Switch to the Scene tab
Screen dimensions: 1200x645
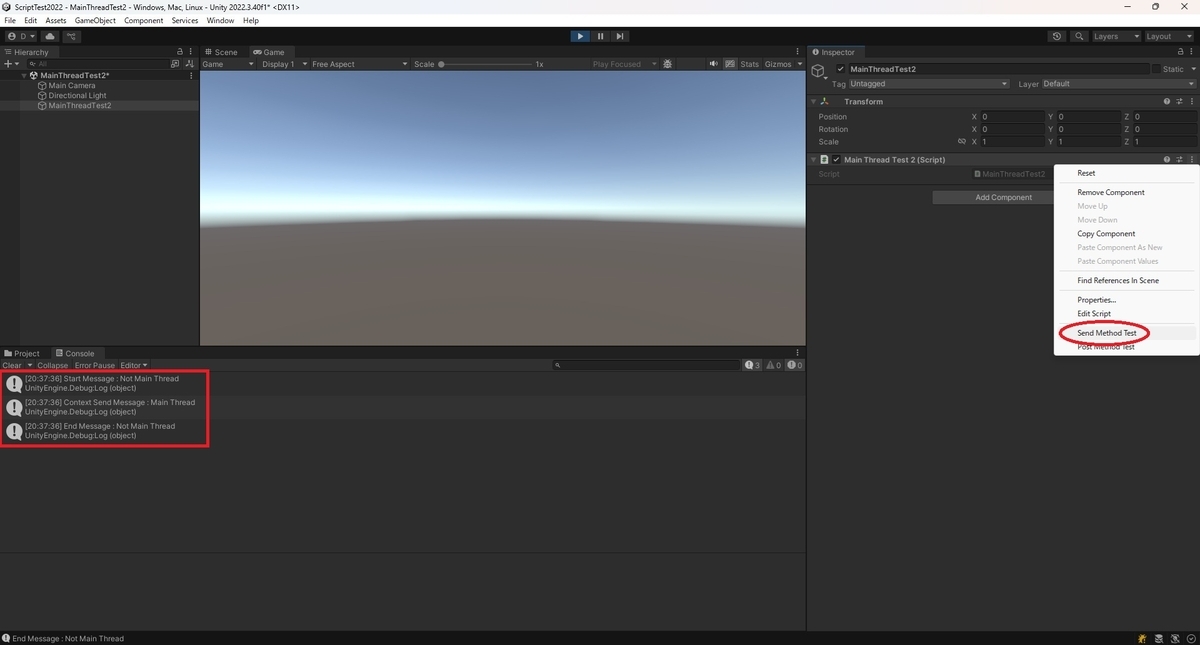click(221, 52)
